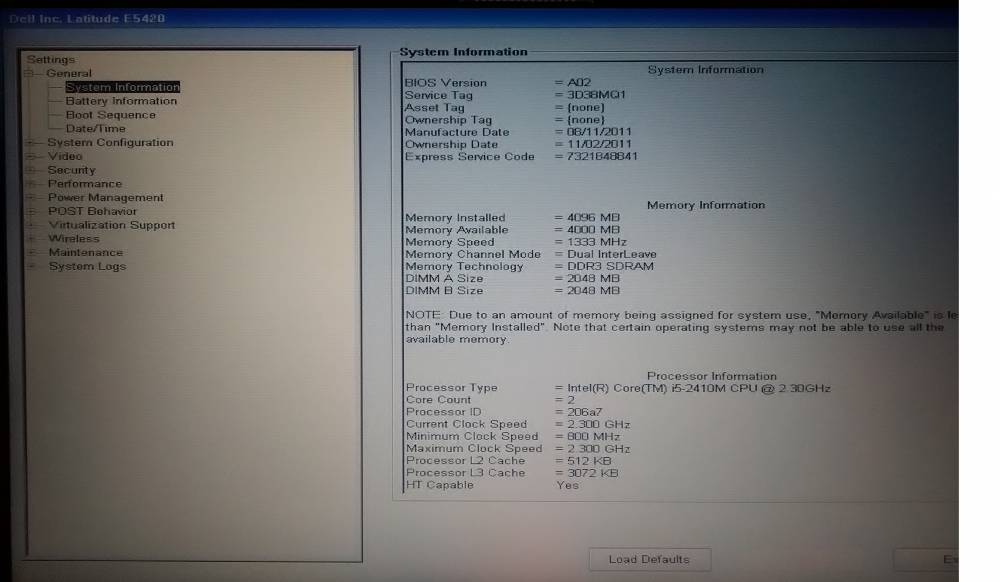Screen dimensions: 1000x582
Task: Click the Memory Information section heading
Action: pyautogui.click(x=706, y=205)
